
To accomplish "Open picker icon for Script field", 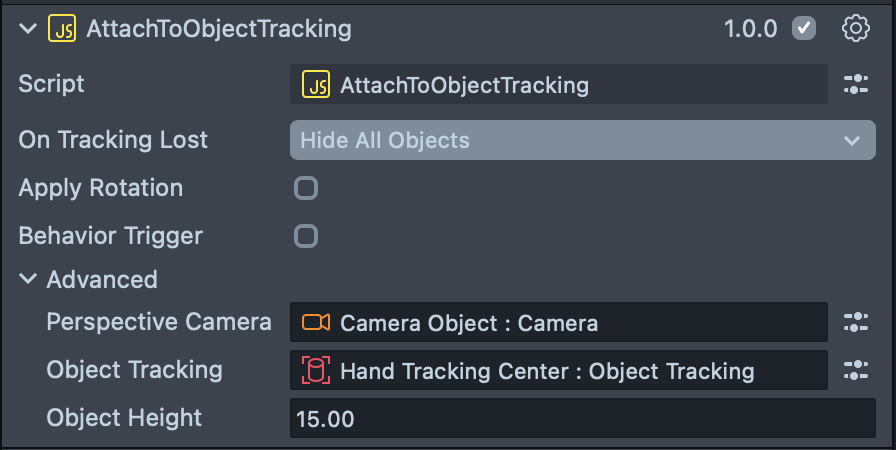I will [x=855, y=85].
